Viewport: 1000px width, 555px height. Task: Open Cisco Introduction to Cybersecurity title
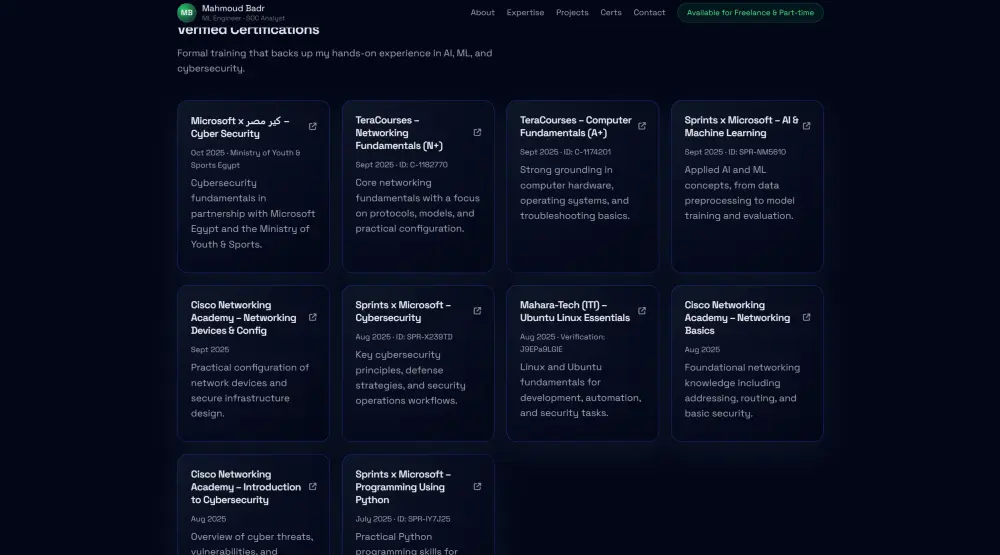pos(246,487)
